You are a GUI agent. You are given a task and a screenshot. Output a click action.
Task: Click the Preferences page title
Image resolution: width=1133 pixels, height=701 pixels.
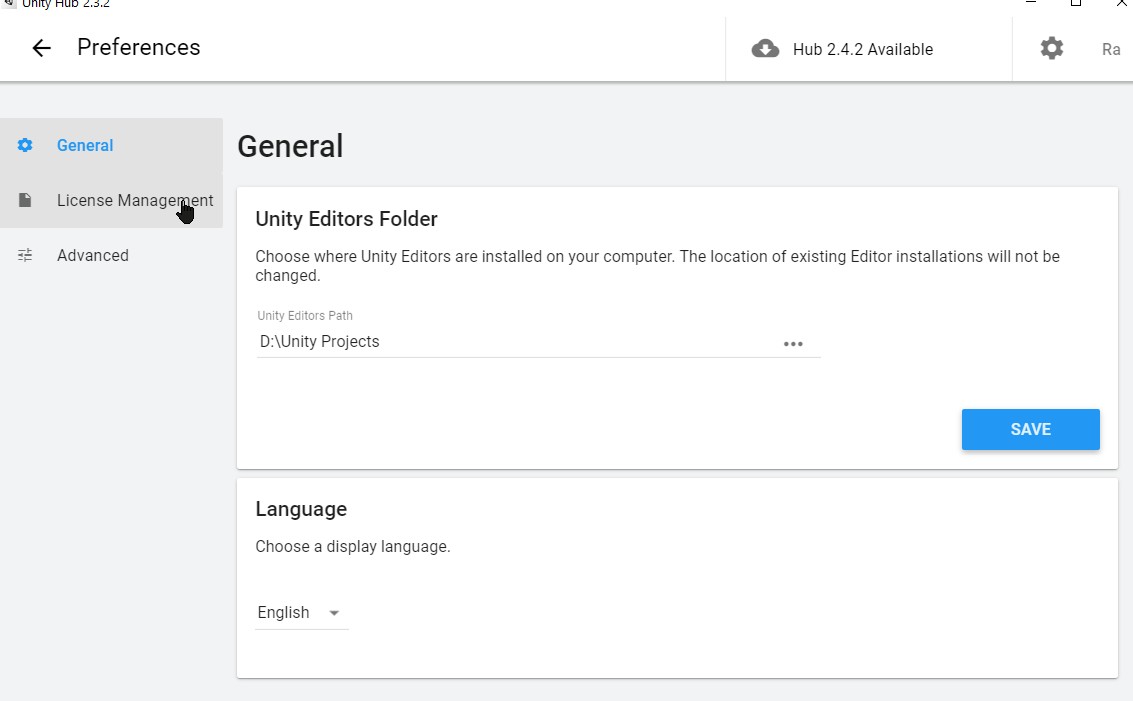click(x=139, y=48)
